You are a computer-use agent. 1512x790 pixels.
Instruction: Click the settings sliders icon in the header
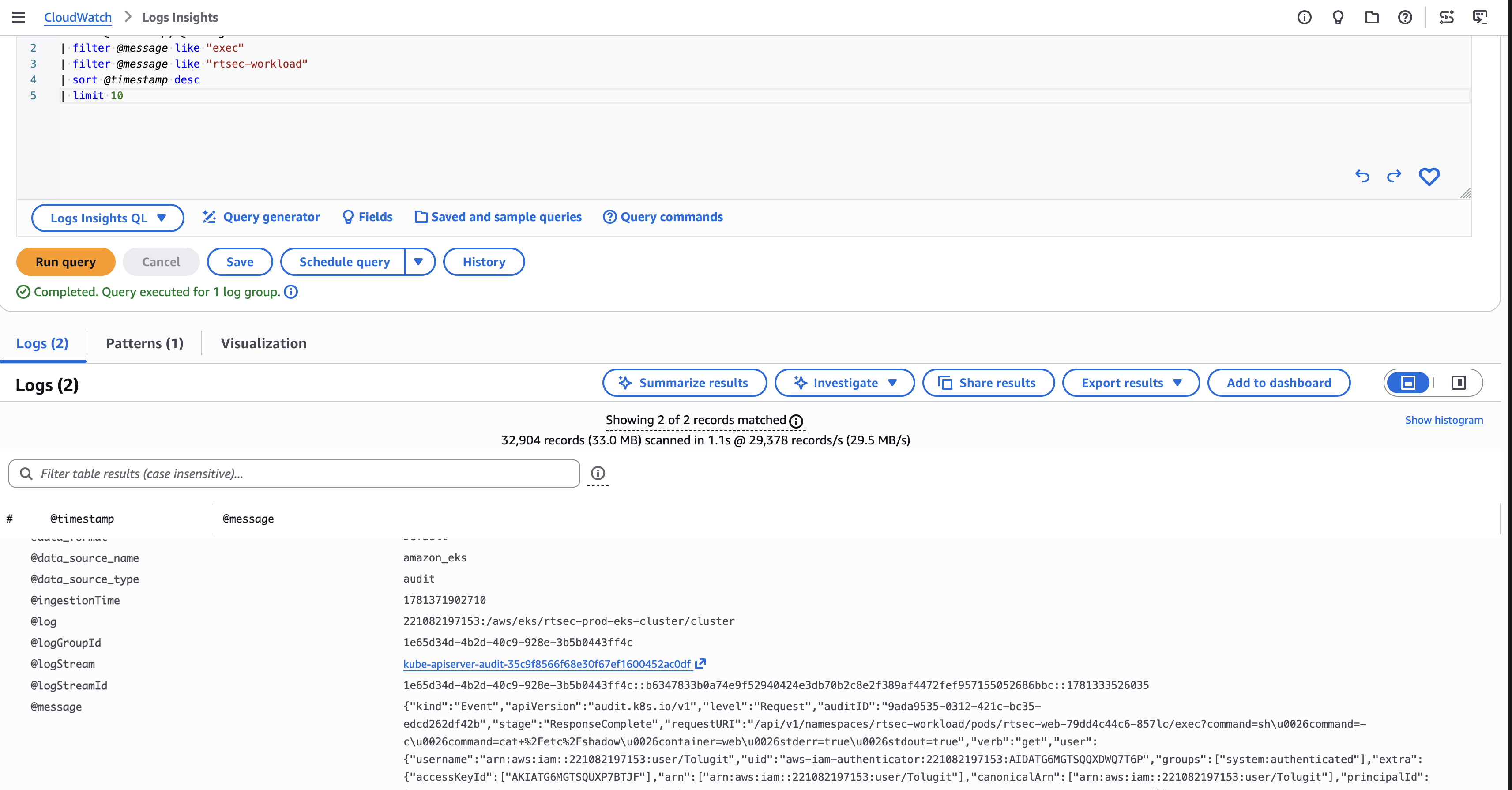[x=1447, y=18]
